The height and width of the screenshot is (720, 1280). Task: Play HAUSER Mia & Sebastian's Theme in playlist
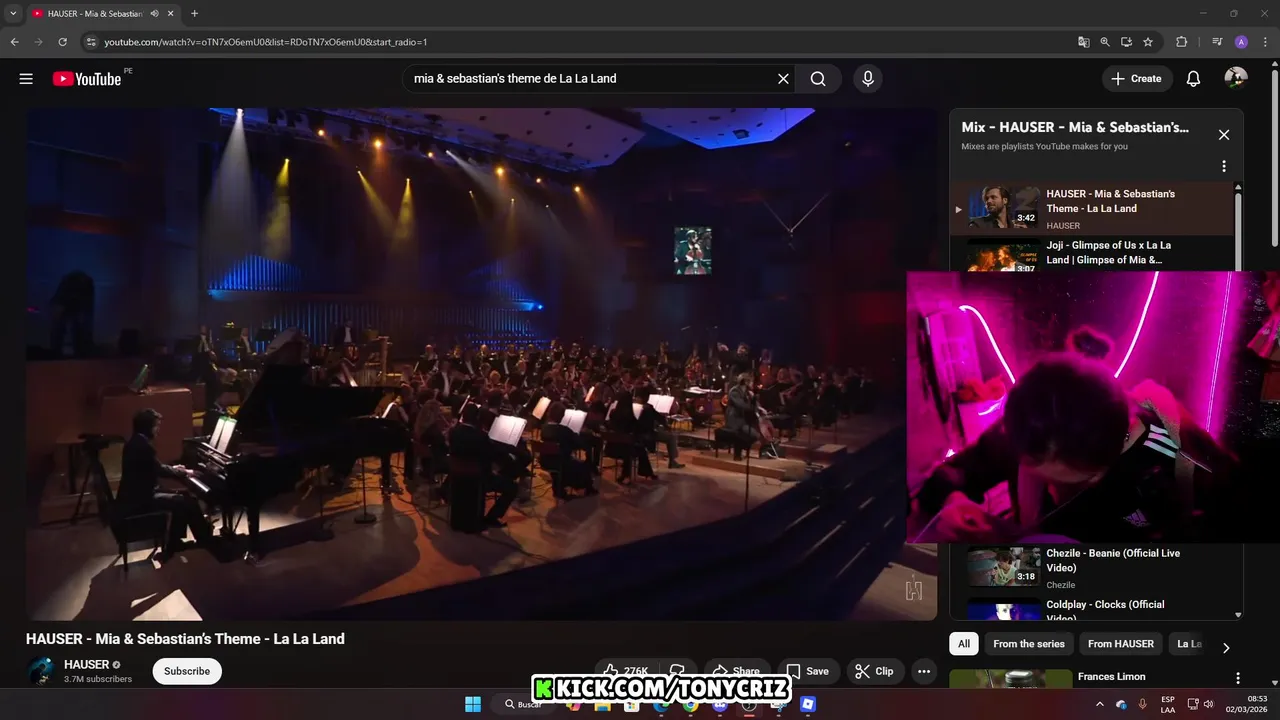tap(1093, 208)
